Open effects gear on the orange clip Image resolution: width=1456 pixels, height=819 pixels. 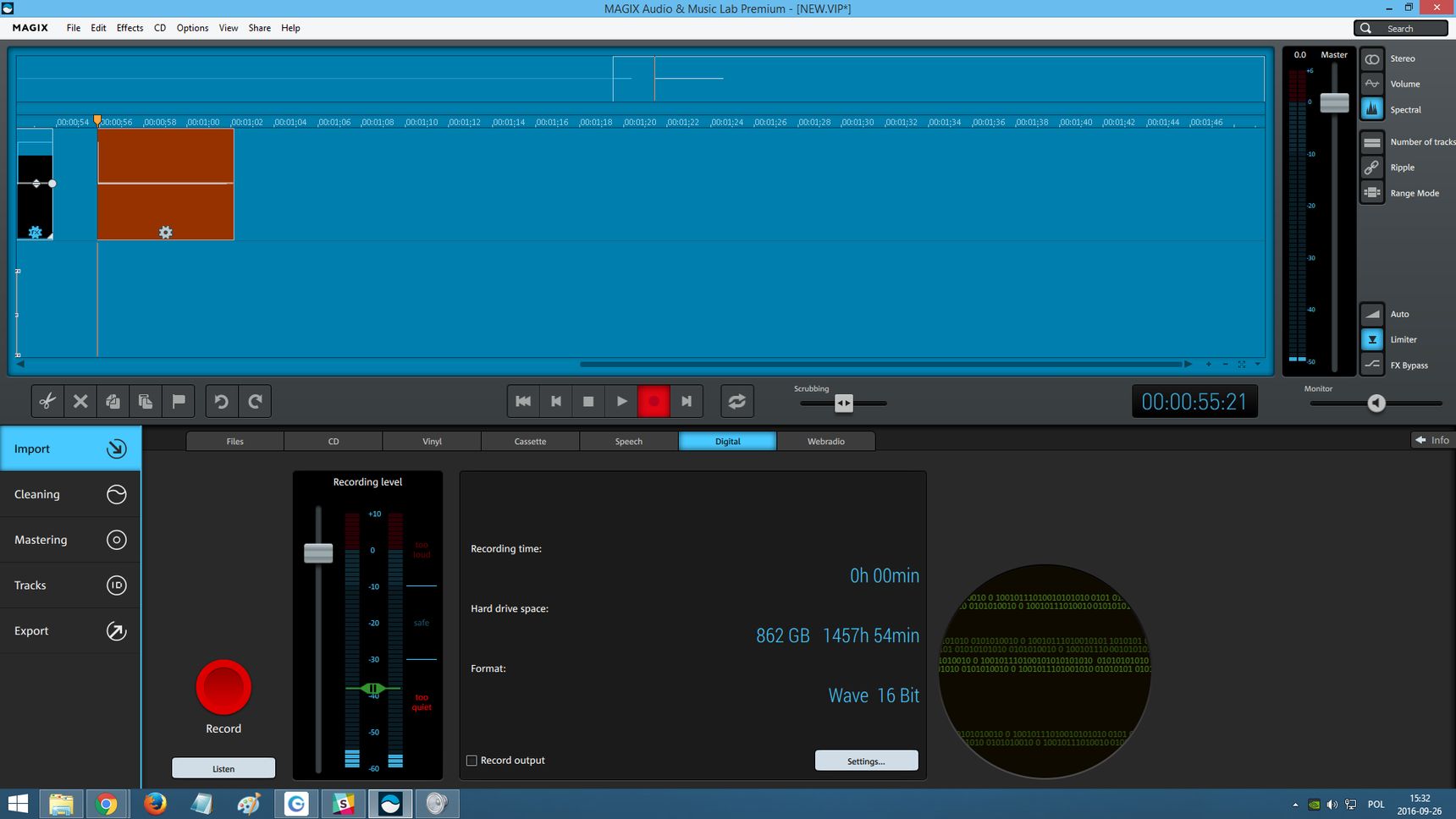[x=166, y=232]
